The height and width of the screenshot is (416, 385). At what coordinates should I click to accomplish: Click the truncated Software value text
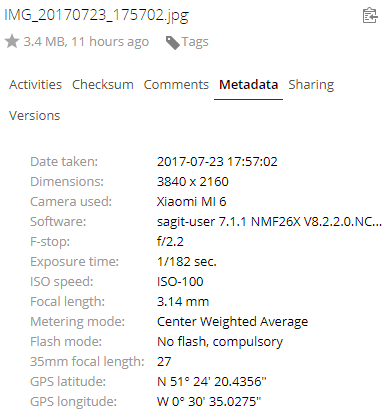[x=269, y=222]
